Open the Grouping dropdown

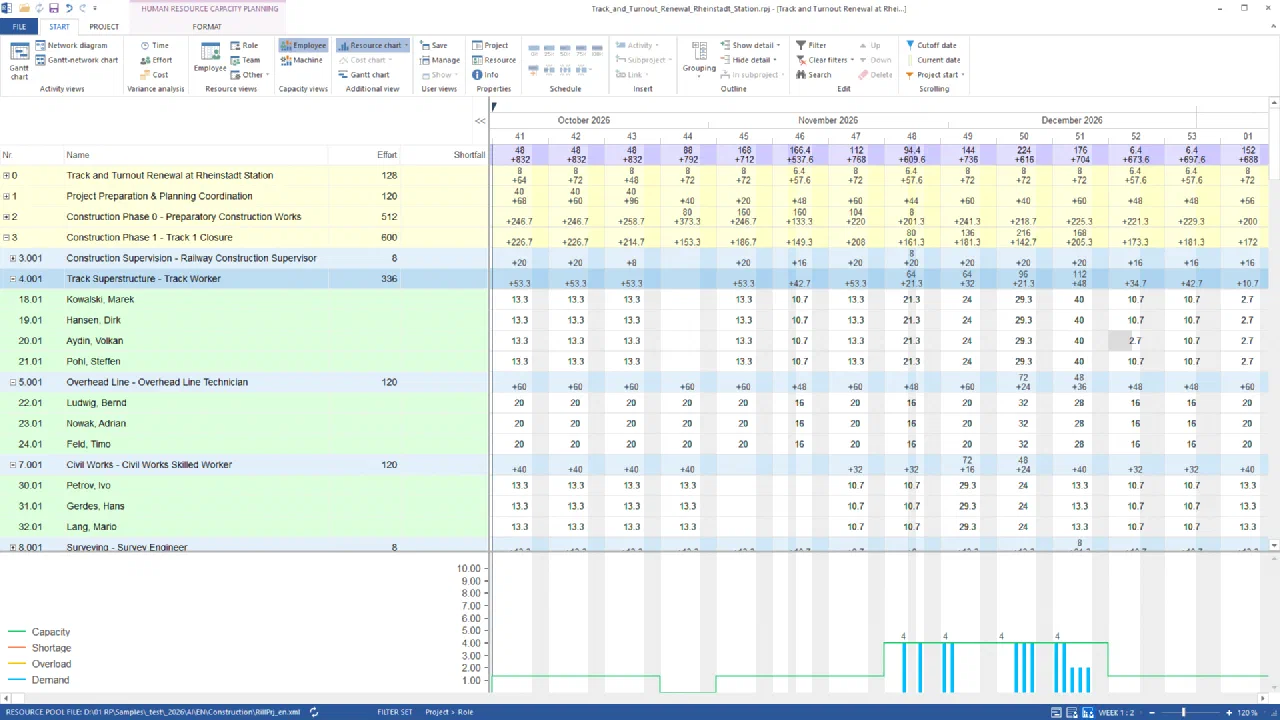[x=699, y=60]
